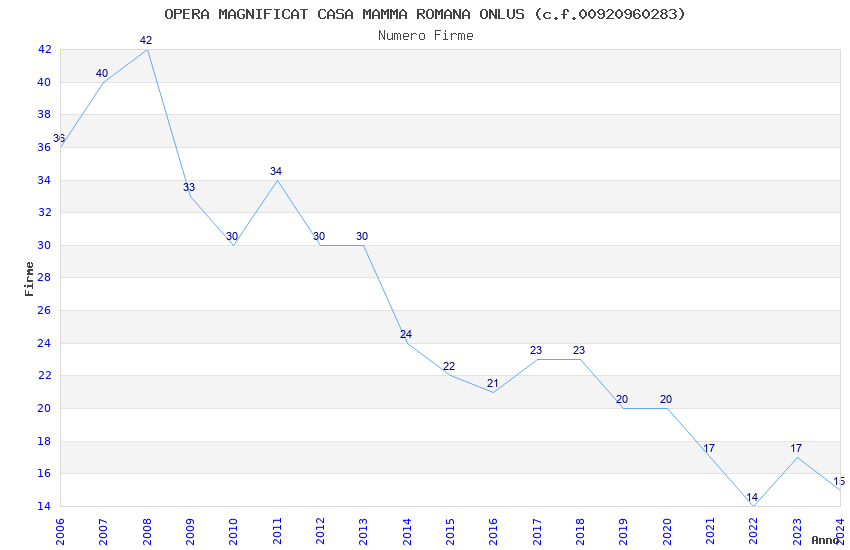The image size is (850, 550).
Task: Click data point value 22 for 2015
Action: pos(449,367)
